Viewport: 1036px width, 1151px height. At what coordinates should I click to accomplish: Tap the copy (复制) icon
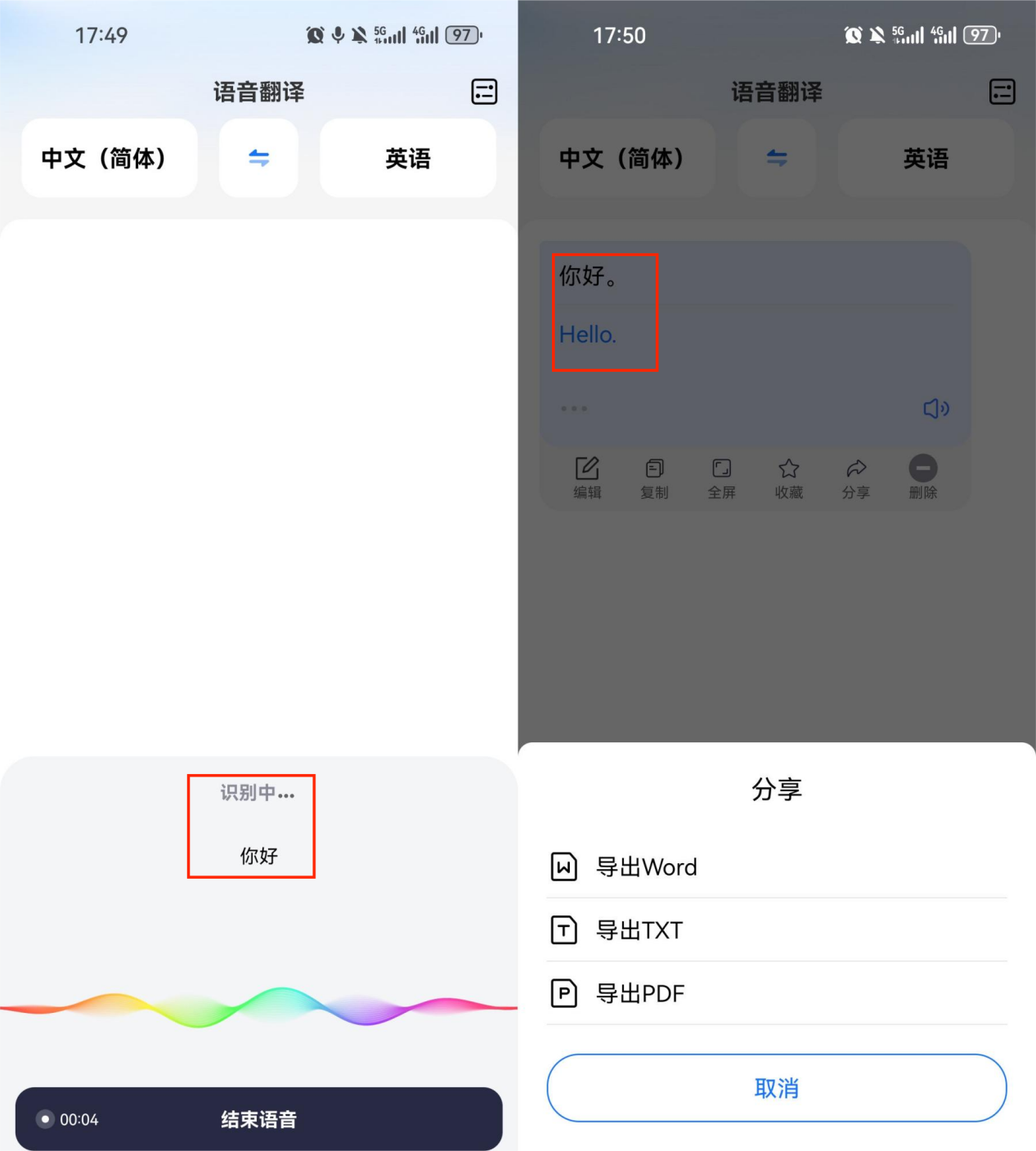click(x=654, y=468)
